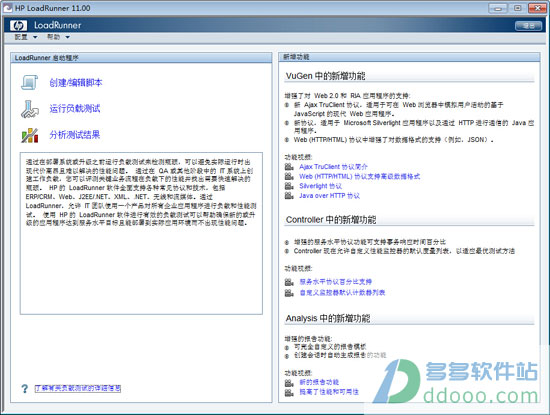The image size is (550, 415).
Task: Click the blue question mark help icon
Action: click(24, 388)
